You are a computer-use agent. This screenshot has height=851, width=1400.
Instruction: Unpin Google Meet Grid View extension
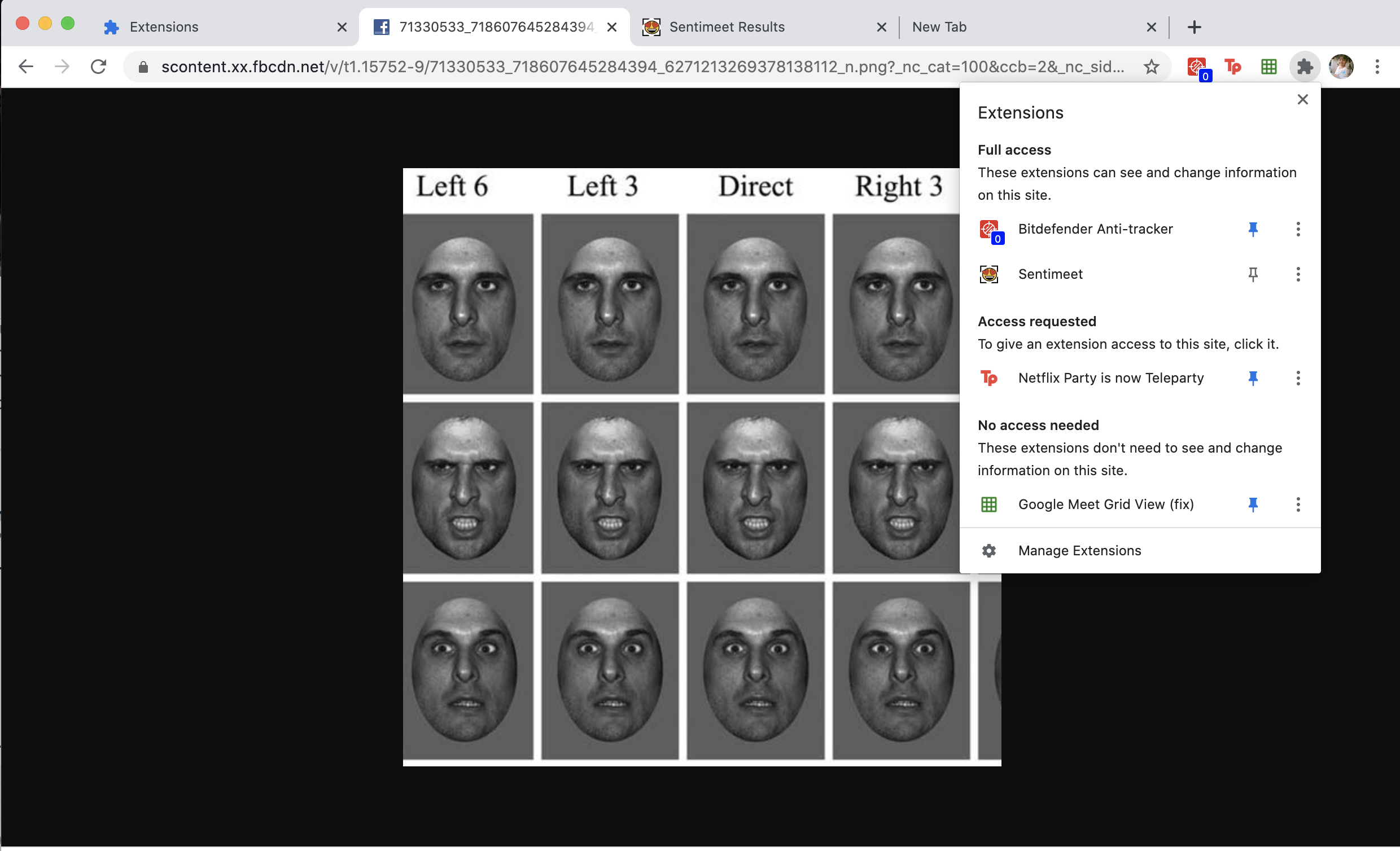click(x=1253, y=505)
